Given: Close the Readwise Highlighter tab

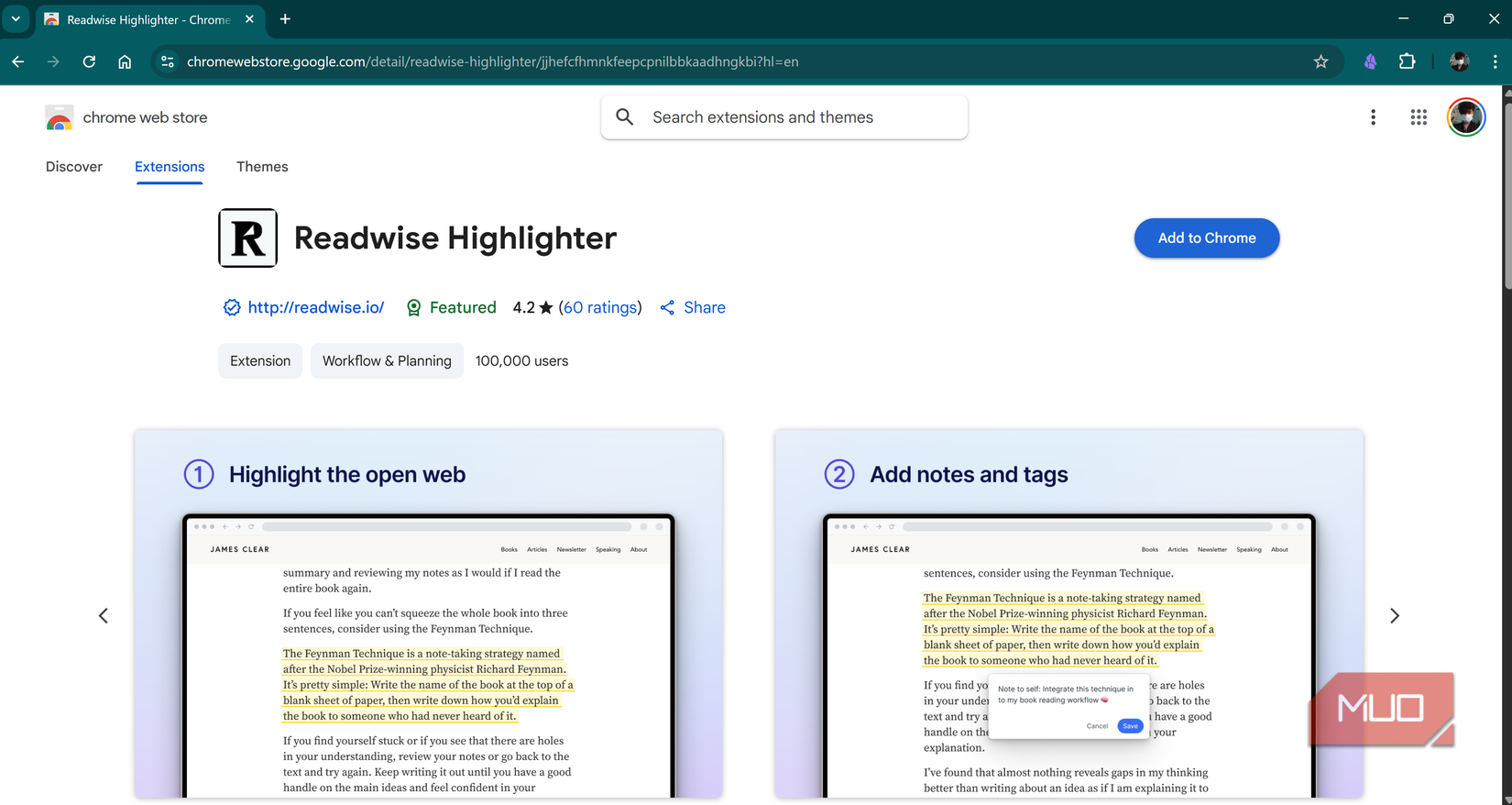Looking at the screenshot, I should (249, 18).
